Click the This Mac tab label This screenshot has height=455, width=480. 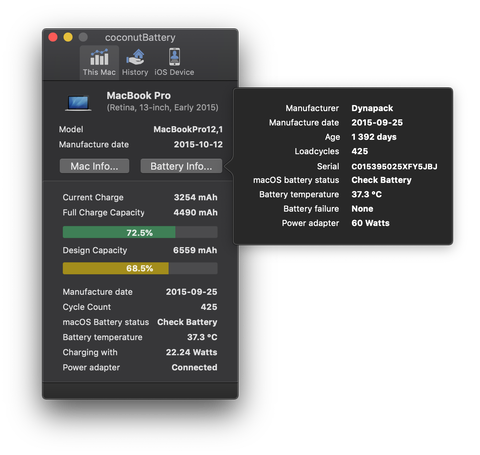pos(99,72)
